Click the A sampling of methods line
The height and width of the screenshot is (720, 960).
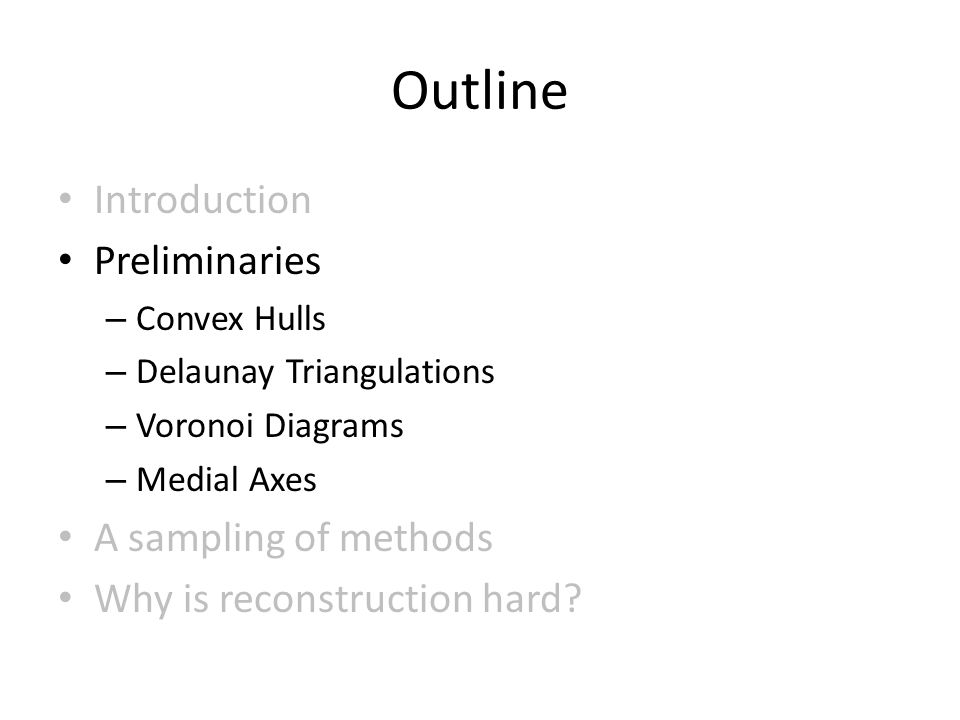[x=293, y=538]
